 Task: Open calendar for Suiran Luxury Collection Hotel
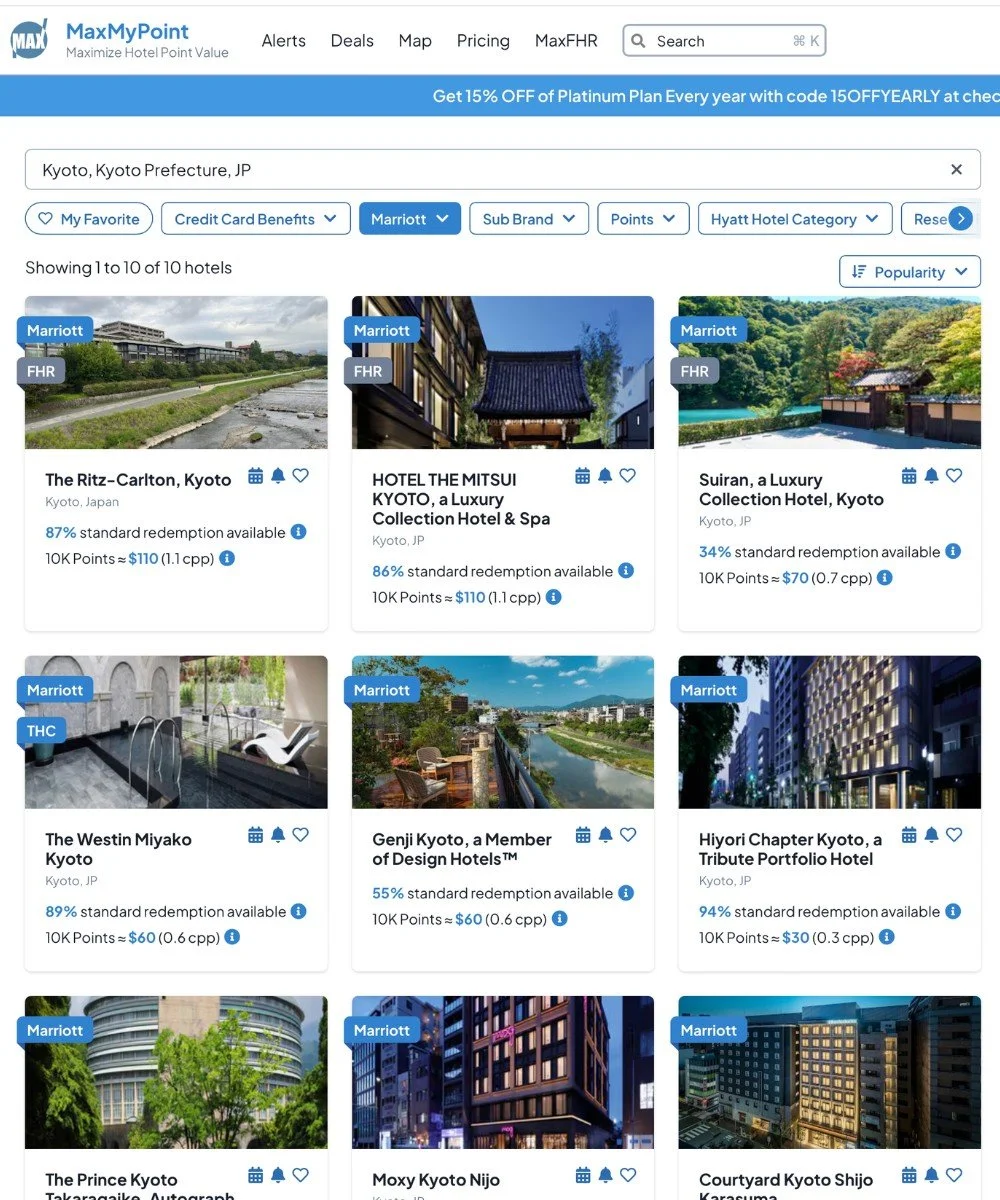click(x=909, y=476)
